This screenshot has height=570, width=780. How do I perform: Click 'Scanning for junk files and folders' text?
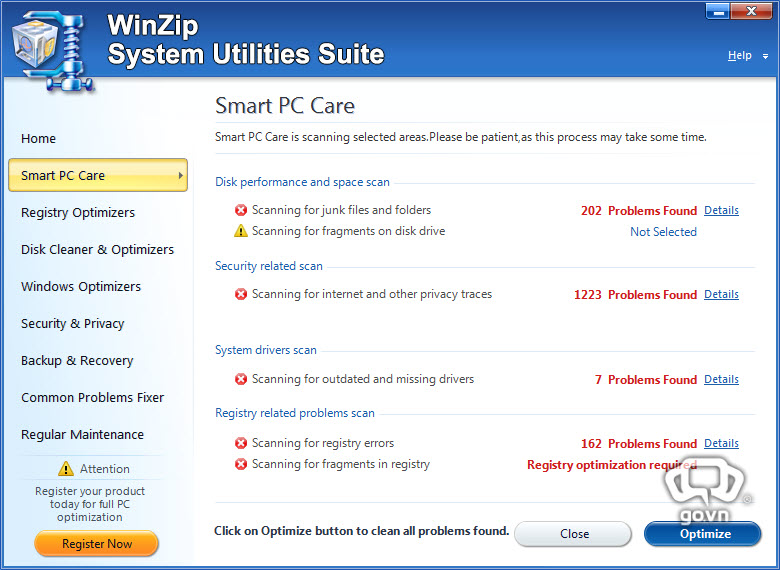click(x=341, y=210)
